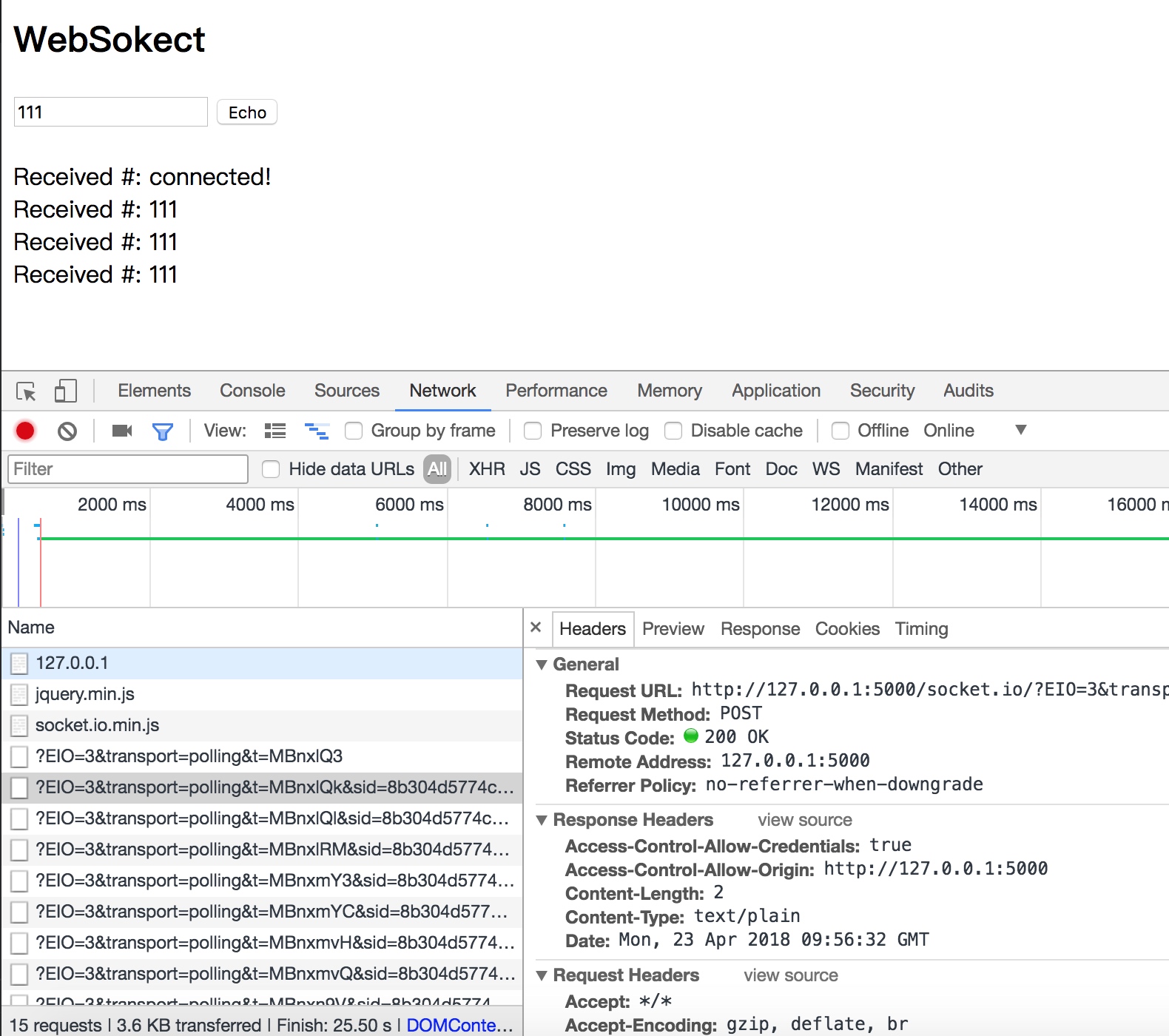
Task: Switch to large request rows view
Action: point(275,431)
